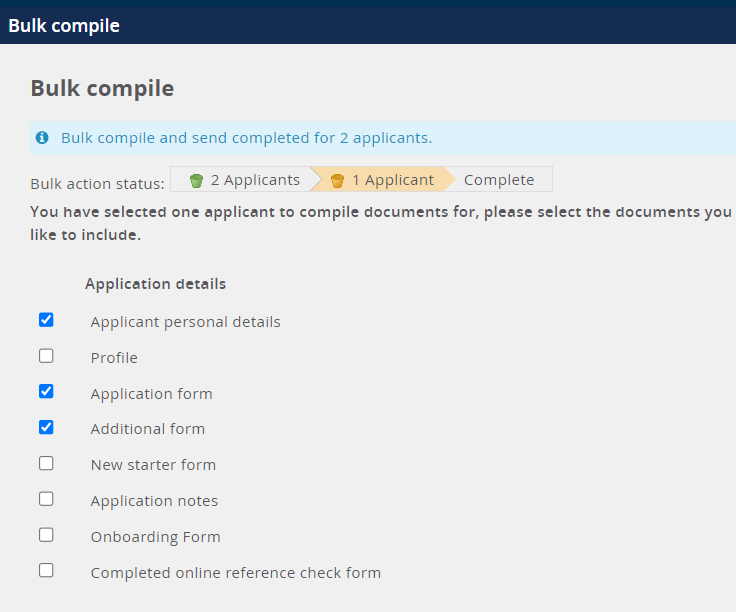Viewport: 736px width, 612px height.
Task: Click the 'Additional form' label text
Action: point(148,429)
